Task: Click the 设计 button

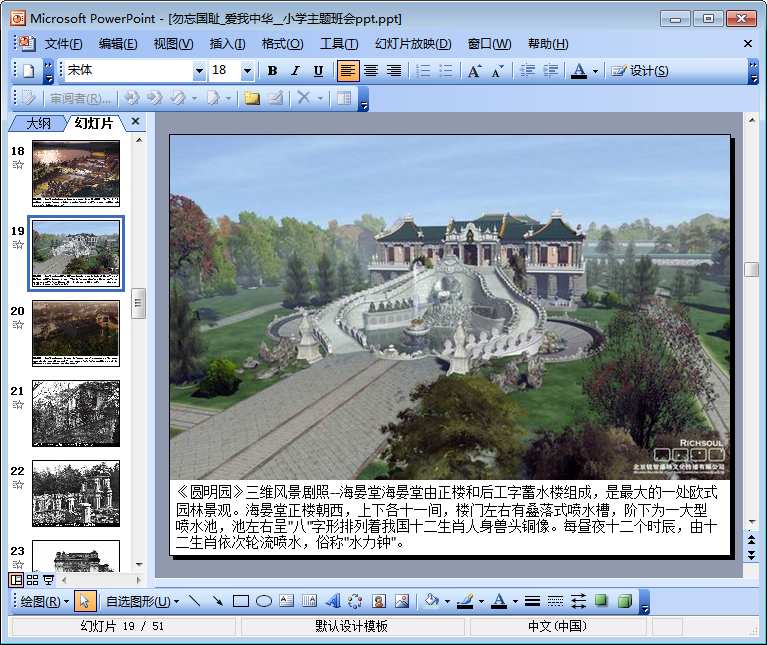Action: click(x=640, y=71)
